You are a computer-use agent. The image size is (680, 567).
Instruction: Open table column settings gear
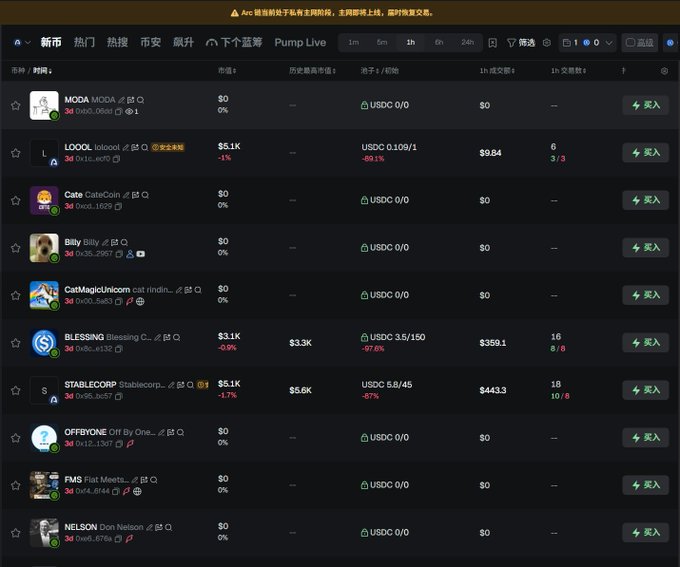tap(664, 71)
